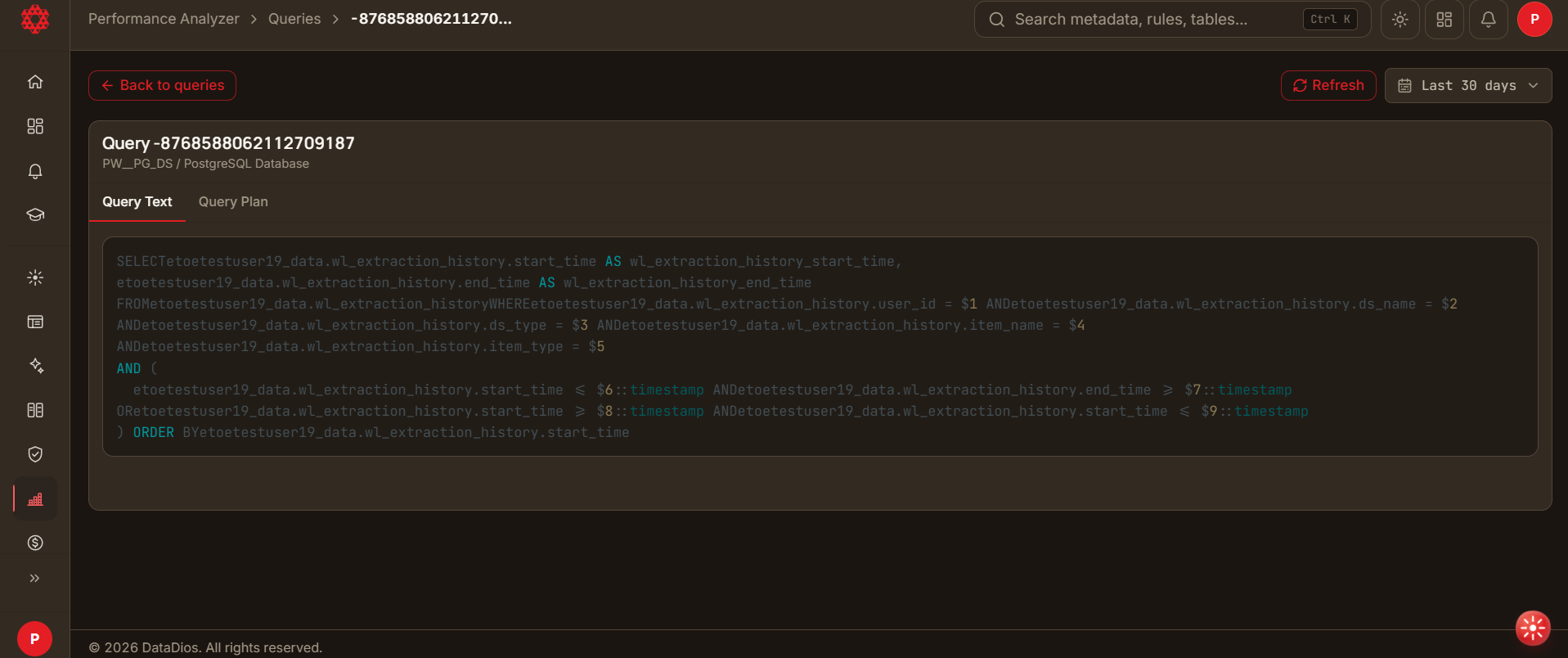
Task: Open the Last 30 days date range dropdown
Action: pyautogui.click(x=1468, y=86)
